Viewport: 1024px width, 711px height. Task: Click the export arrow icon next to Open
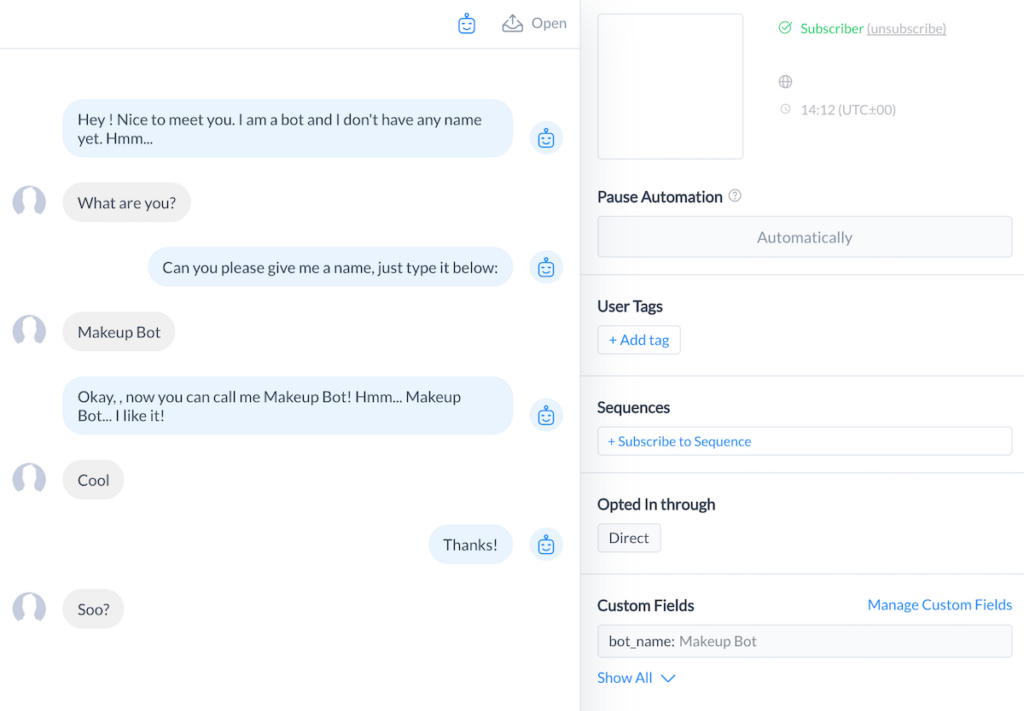coord(513,22)
